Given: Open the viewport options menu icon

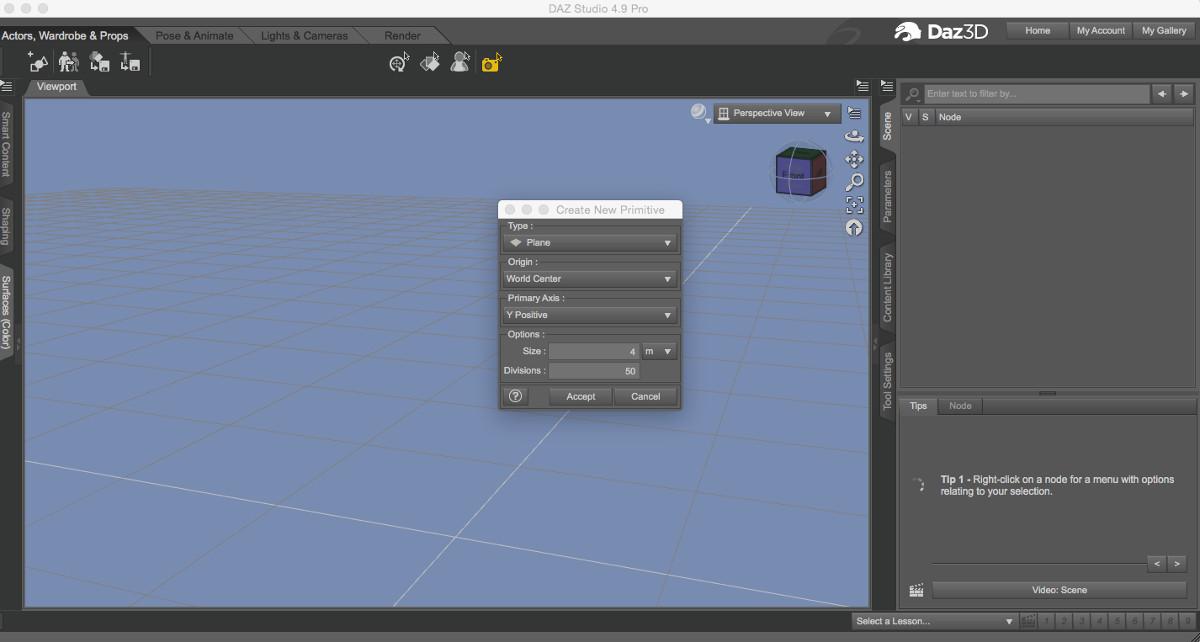Looking at the screenshot, I should pyautogui.click(x=854, y=113).
